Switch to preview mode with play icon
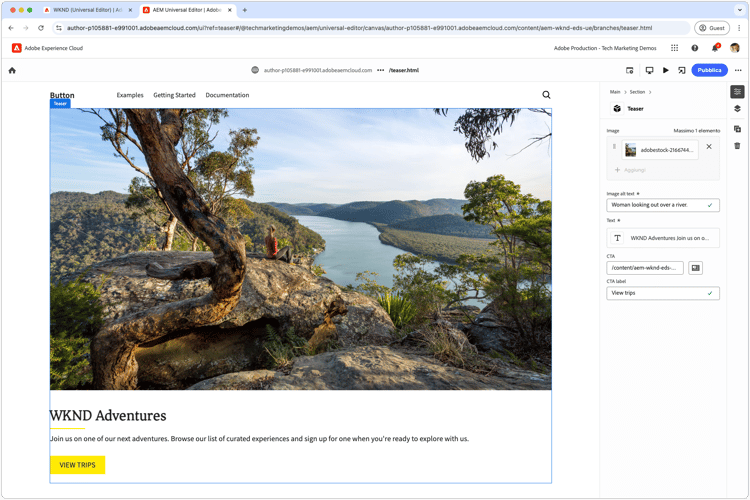 [x=665, y=70]
